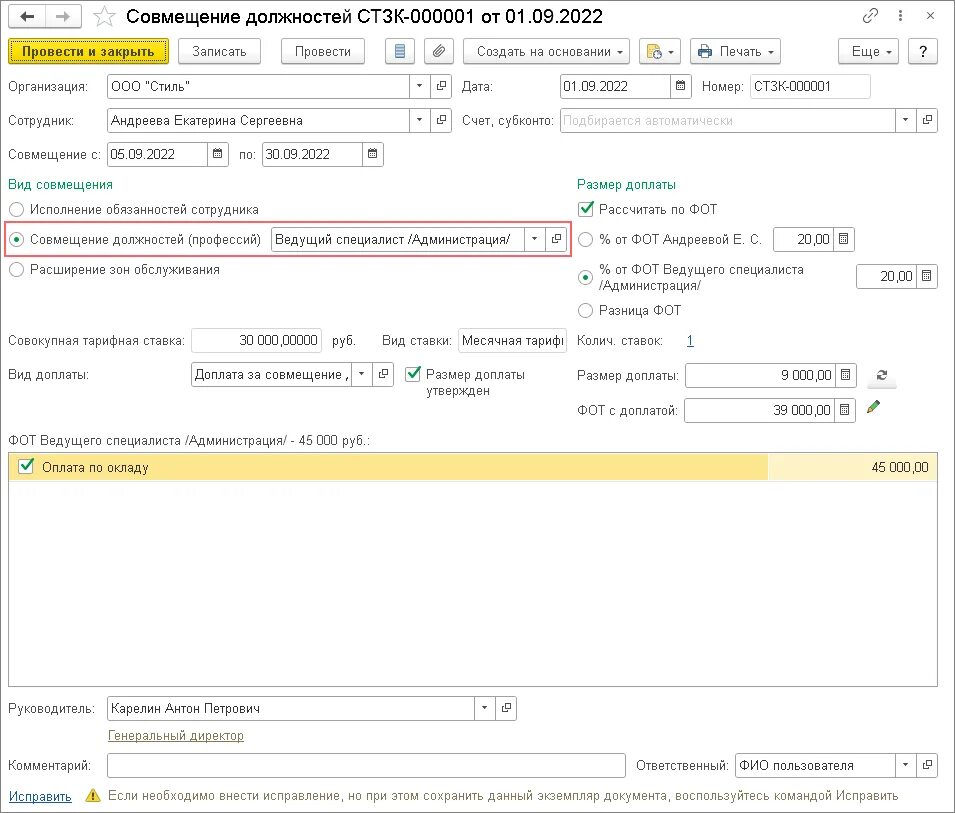This screenshot has height=813, width=955.
Task: Choose % от ФОТ Андреевой Е. С. option
Action: point(585,239)
